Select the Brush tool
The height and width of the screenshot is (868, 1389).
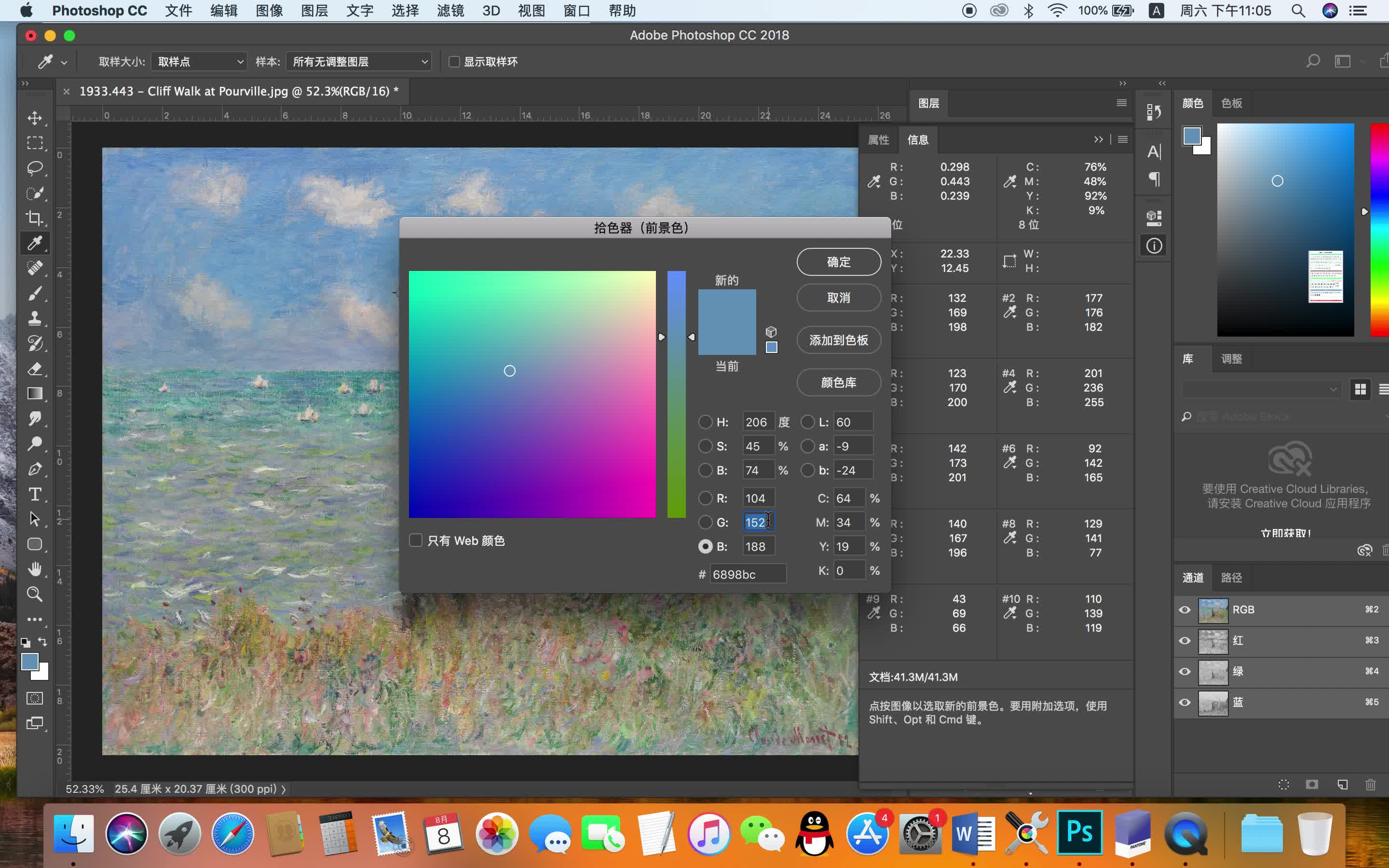point(34,293)
